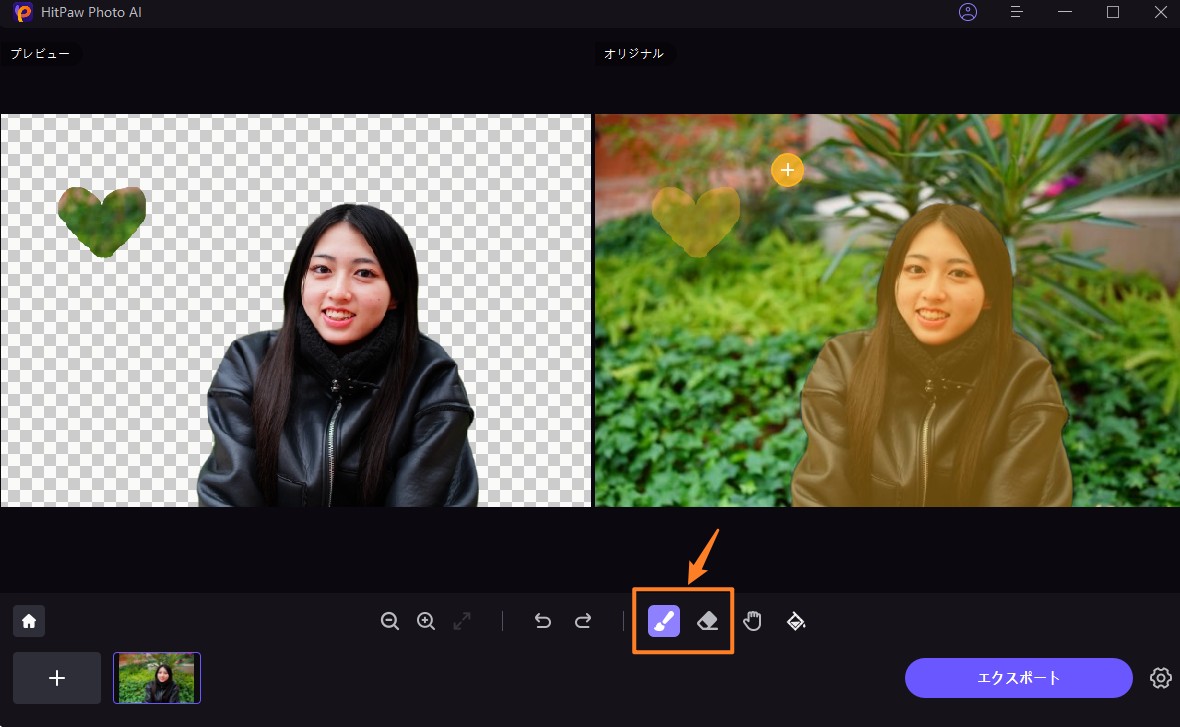
Task: Click the heart shape in preview pane
Action: (x=103, y=221)
